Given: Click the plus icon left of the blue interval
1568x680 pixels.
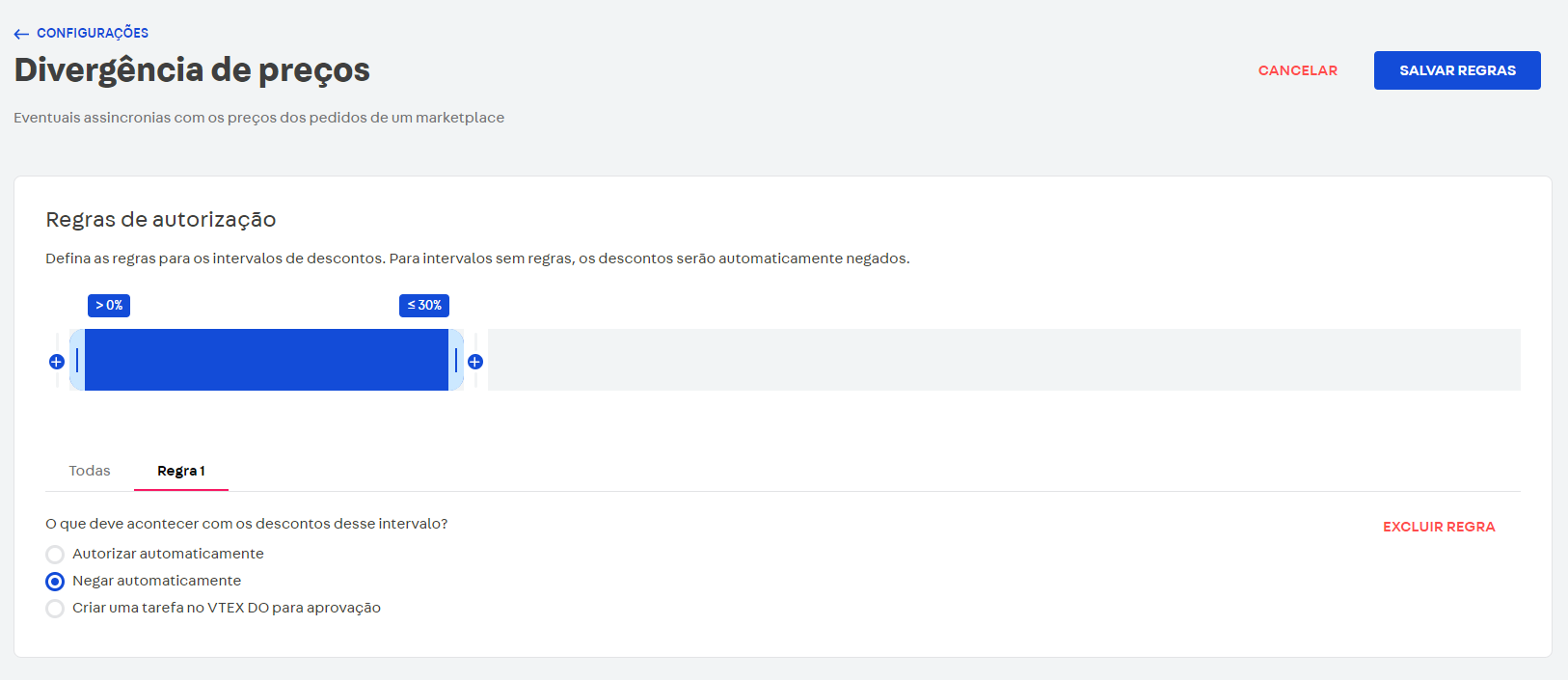Looking at the screenshot, I should pyautogui.click(x=57, y=362).
